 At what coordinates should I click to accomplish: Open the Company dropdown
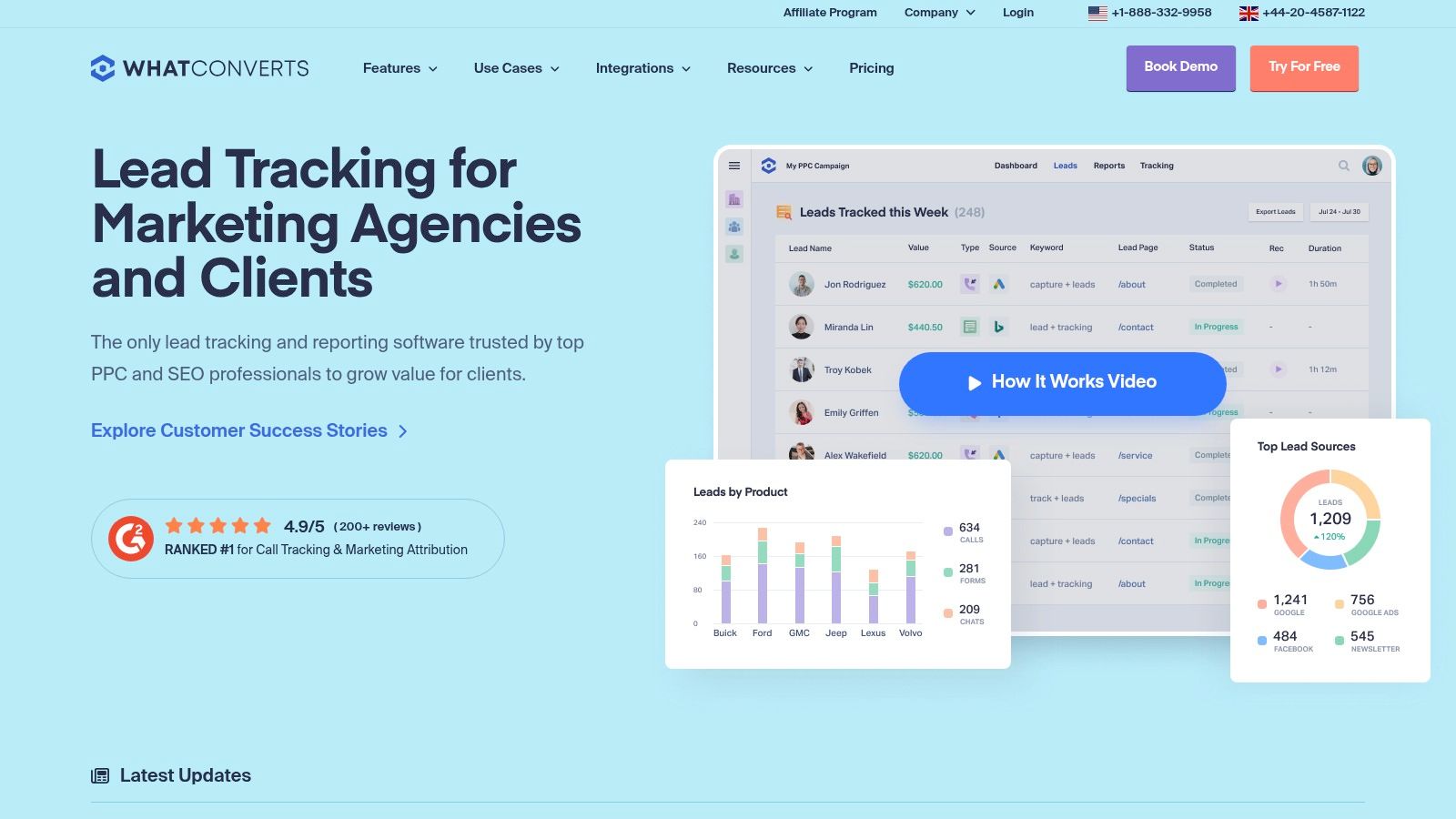[x=938, y=13]
